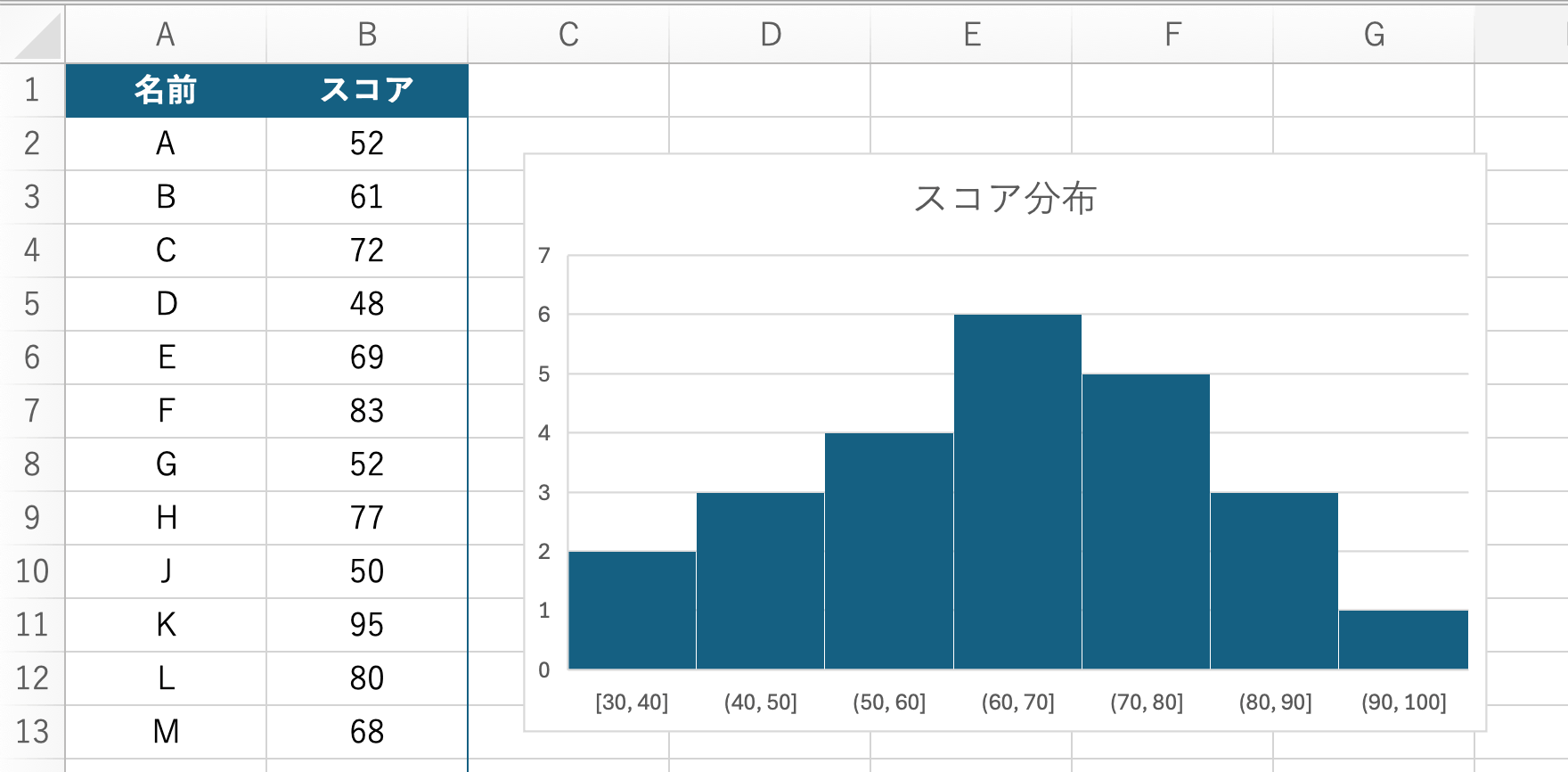
Task: Select the score cell 68
Action: click(367, 732)
